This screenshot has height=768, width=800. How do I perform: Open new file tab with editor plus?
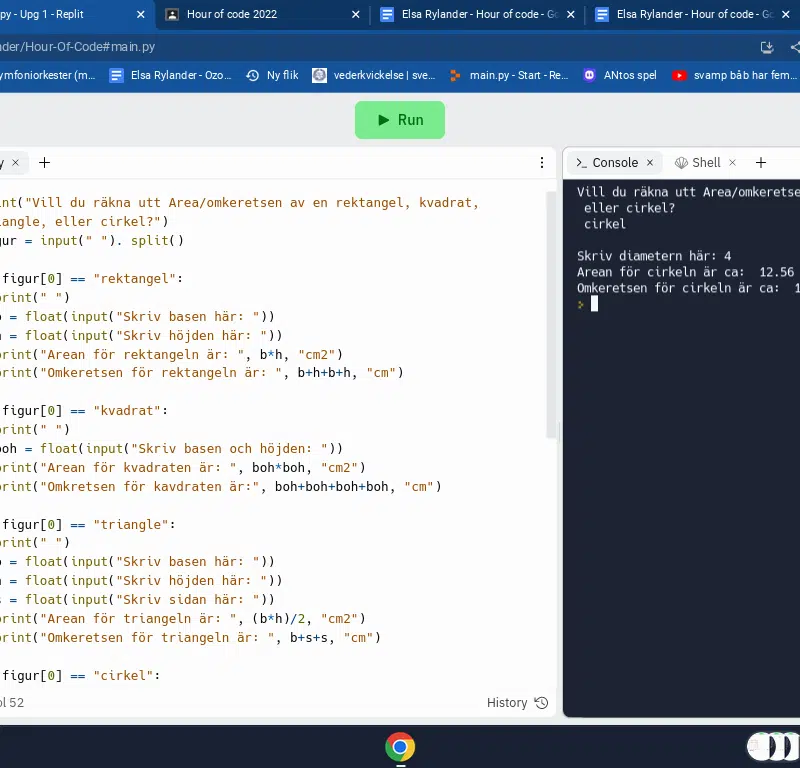(44, 163)
